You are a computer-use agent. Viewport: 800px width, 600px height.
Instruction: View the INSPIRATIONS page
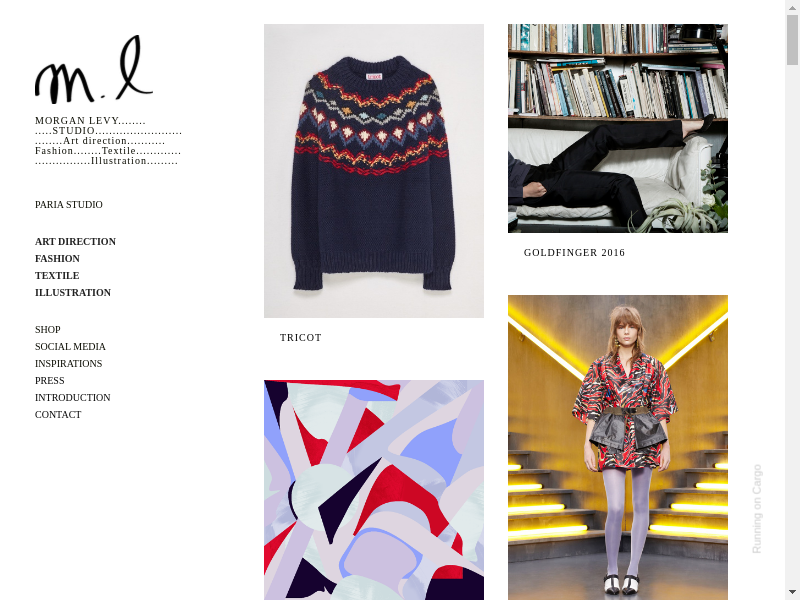pyautogui.click(x=68, y=364)
